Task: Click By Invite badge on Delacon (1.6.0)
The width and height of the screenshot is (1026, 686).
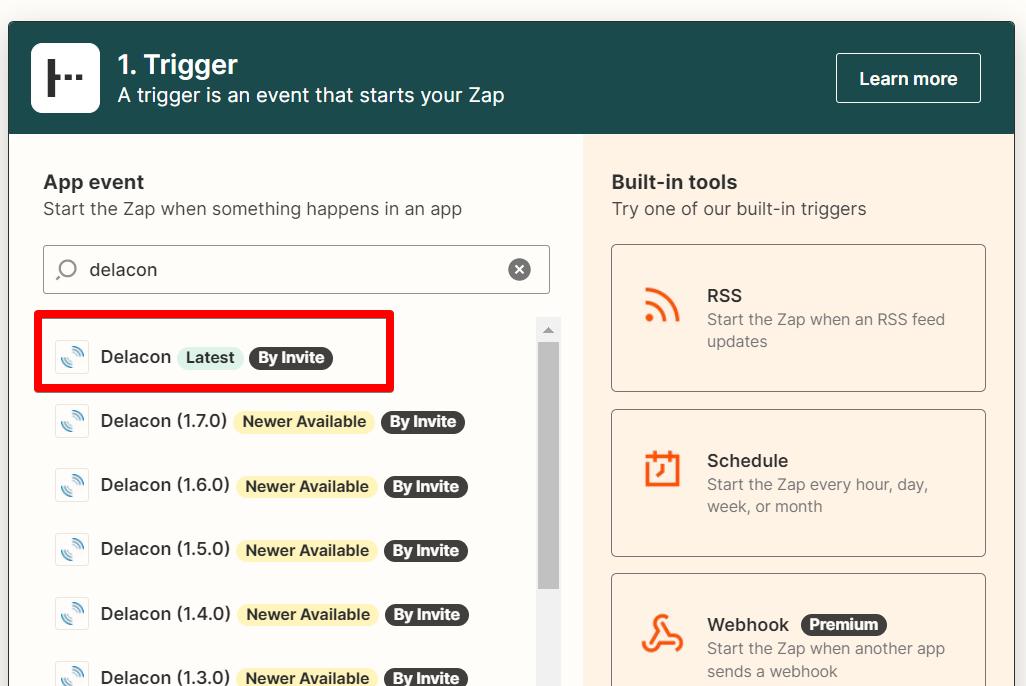Action: tap(425, 486)
